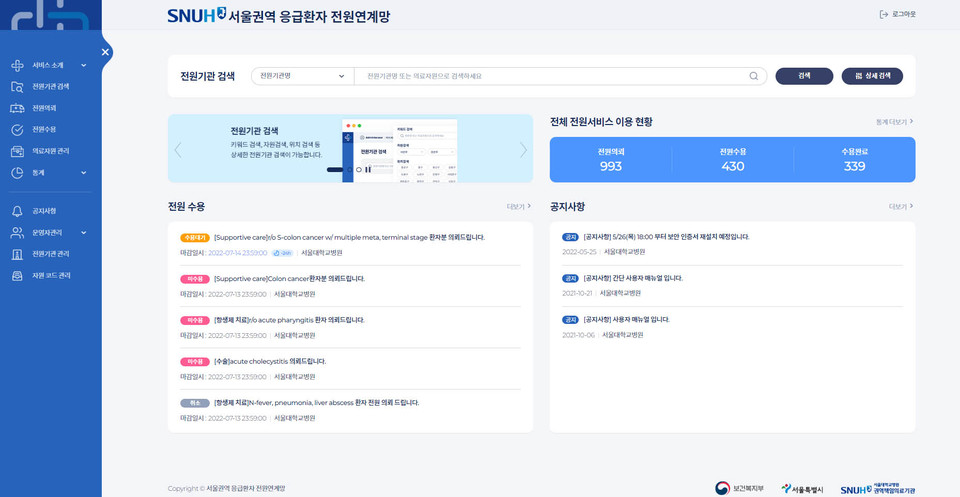Click the 2022-05-25 notice date

pos(579,252)
